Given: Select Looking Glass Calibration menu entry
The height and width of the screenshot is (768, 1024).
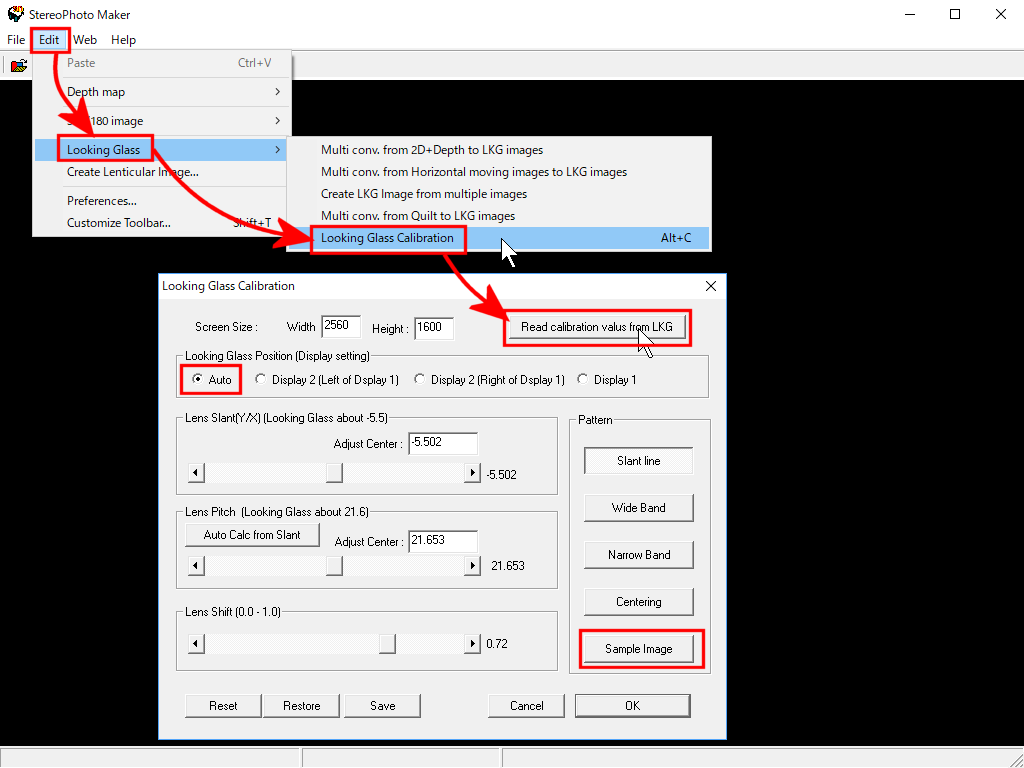Looking at the screenshot, I should [387, 238].
